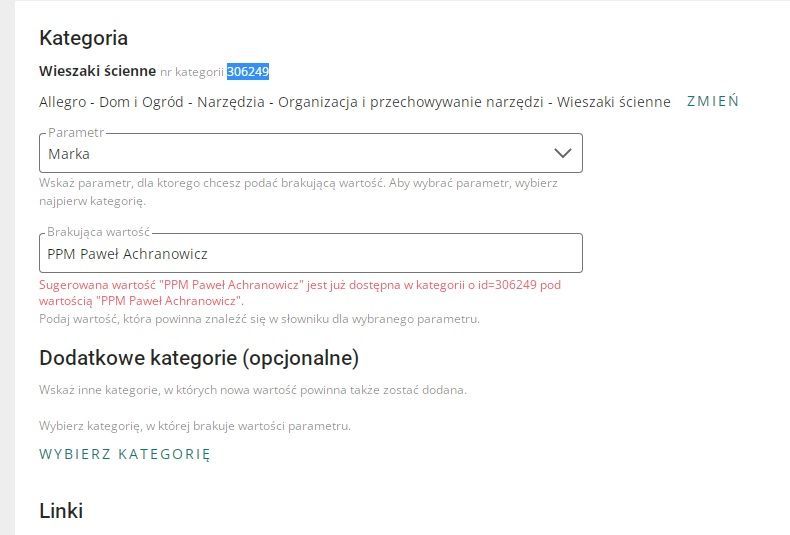Click the Parametr field's floating label
Screen dimensions: 790x535
click(x=75, y=133)
